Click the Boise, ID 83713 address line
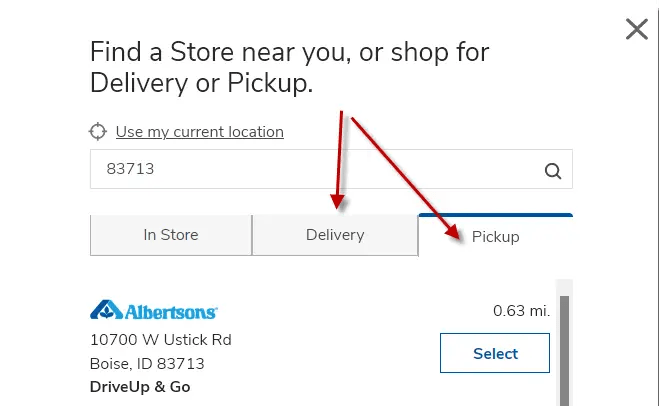 [147, 364]
